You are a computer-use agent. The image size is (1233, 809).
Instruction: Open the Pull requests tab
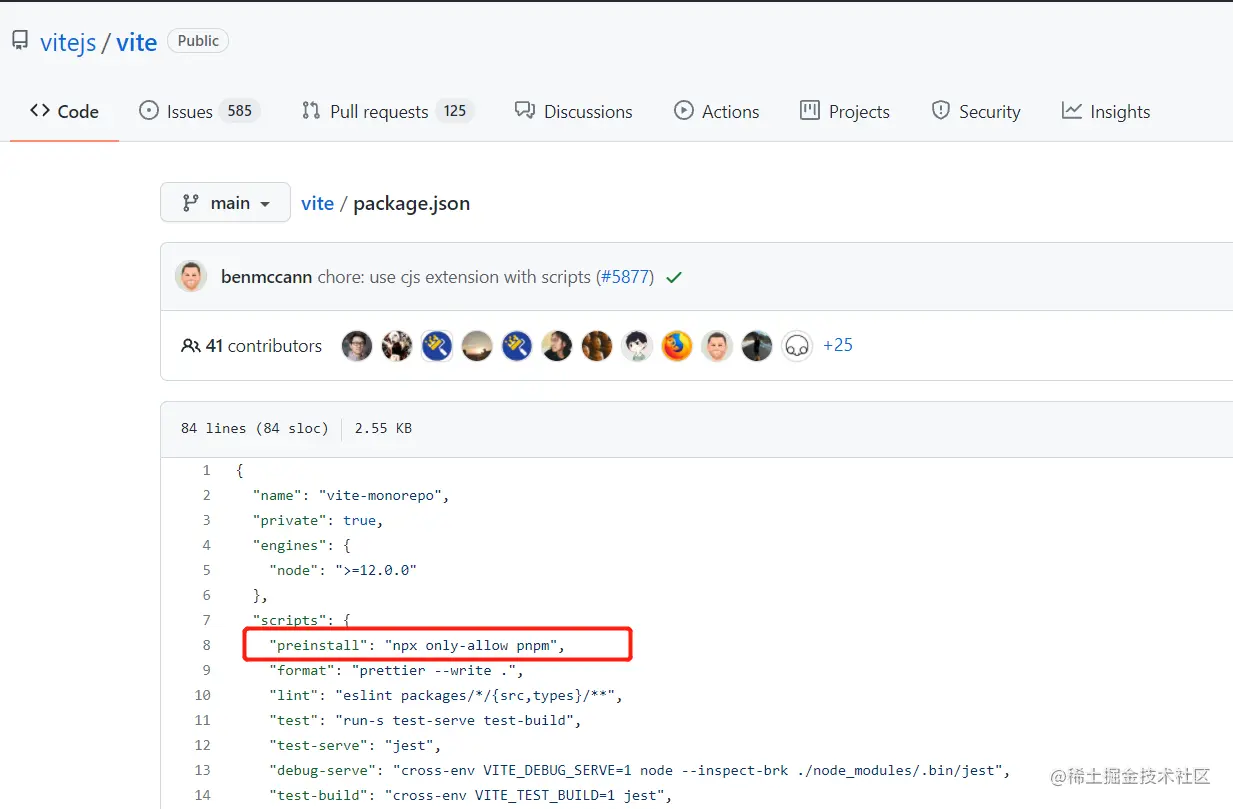point(387,111)
